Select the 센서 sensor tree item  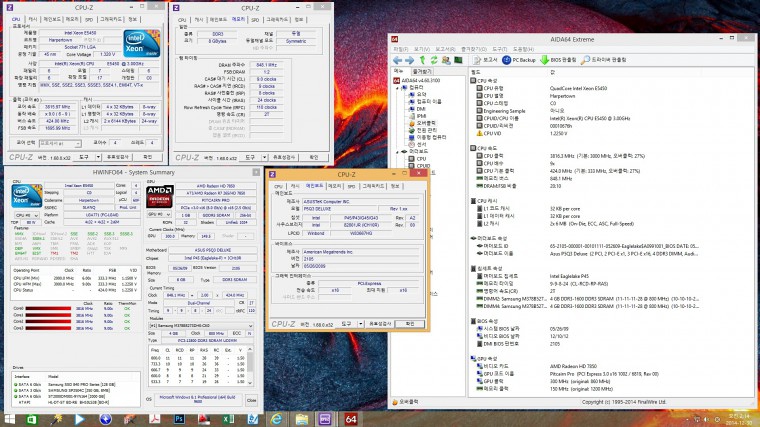click(418, 144)
